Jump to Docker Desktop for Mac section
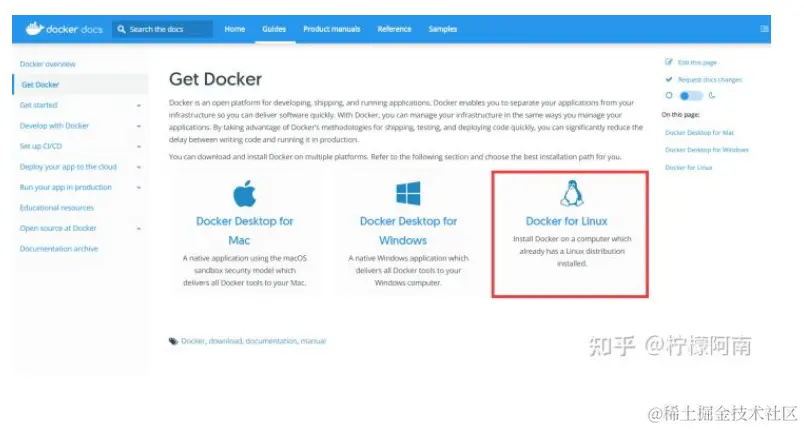Viewport: 804px width, 429px height. 699,133
